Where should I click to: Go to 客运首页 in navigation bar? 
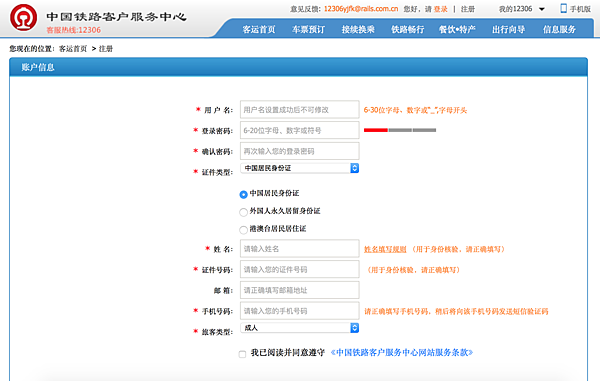(x=259, y=29)
